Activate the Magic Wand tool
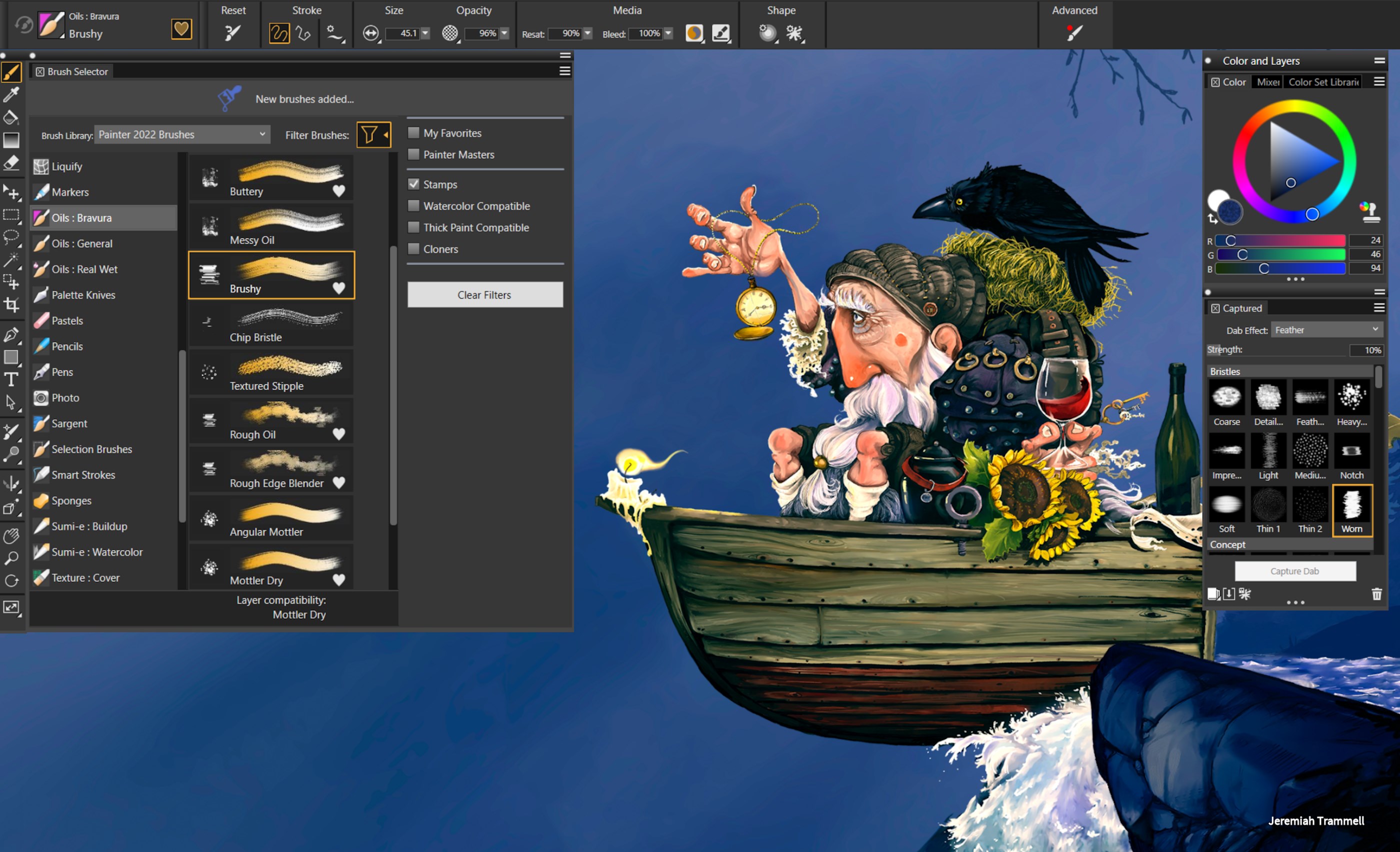The image size is (1400, 852). tap(11, 259)
